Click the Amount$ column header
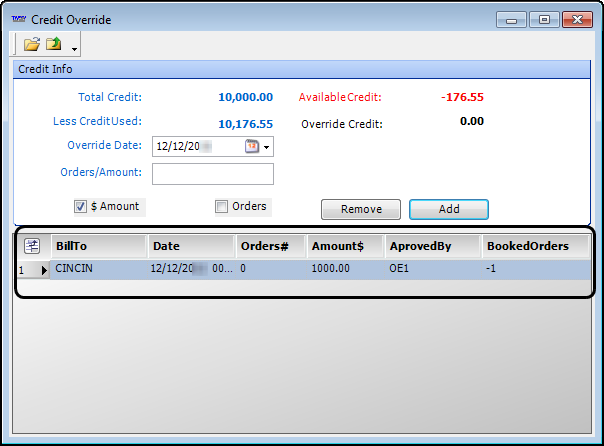 click(x=346, y=246)
